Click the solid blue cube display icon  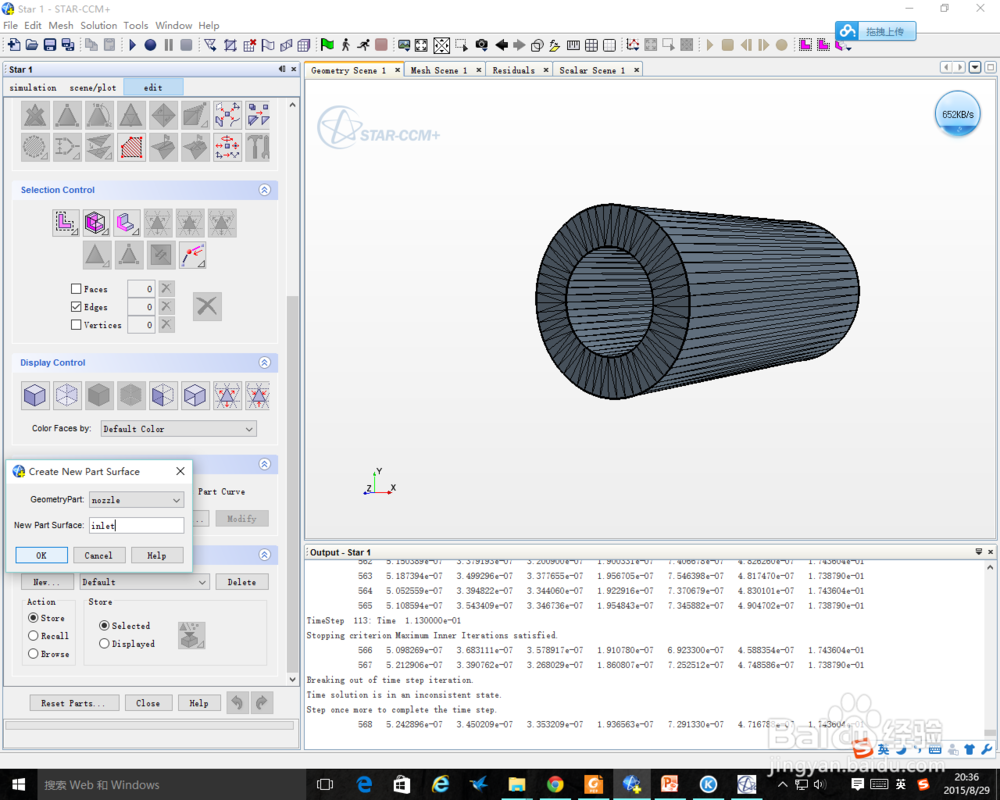click(34, 396)
